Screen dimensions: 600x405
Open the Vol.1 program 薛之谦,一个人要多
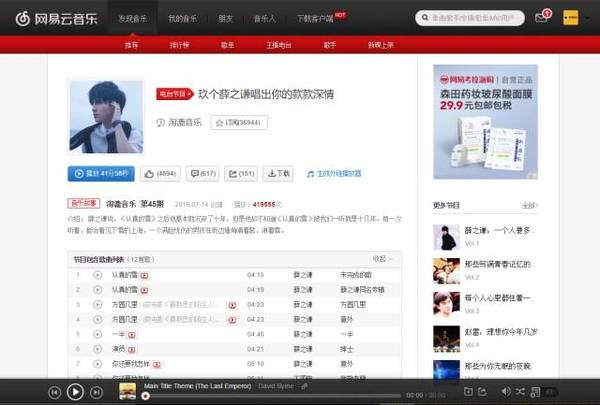coord(499,230)
